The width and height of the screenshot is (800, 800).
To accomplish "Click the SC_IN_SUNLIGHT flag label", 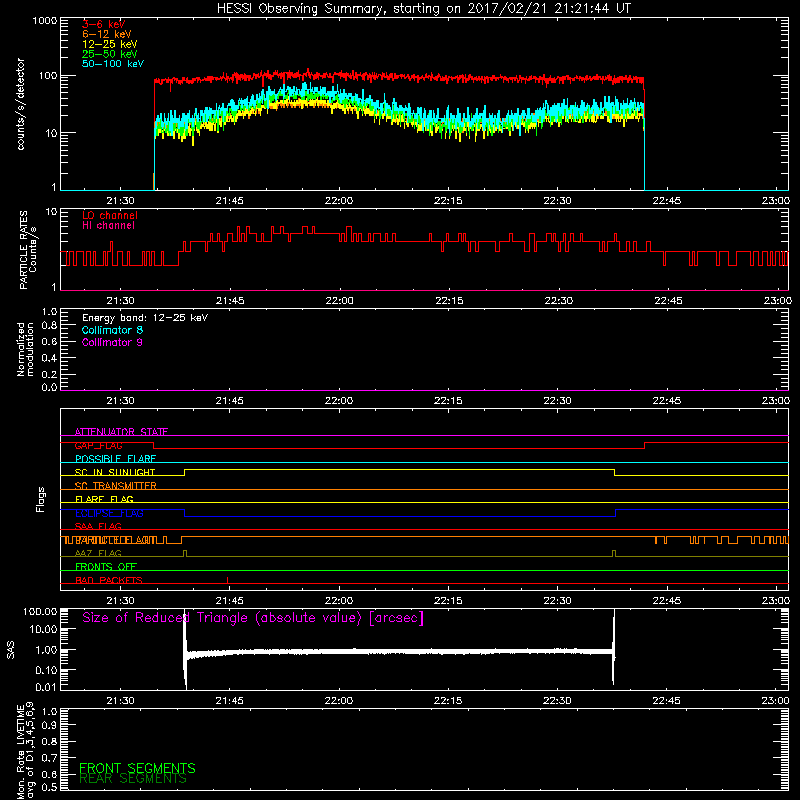I will point(115,472).
